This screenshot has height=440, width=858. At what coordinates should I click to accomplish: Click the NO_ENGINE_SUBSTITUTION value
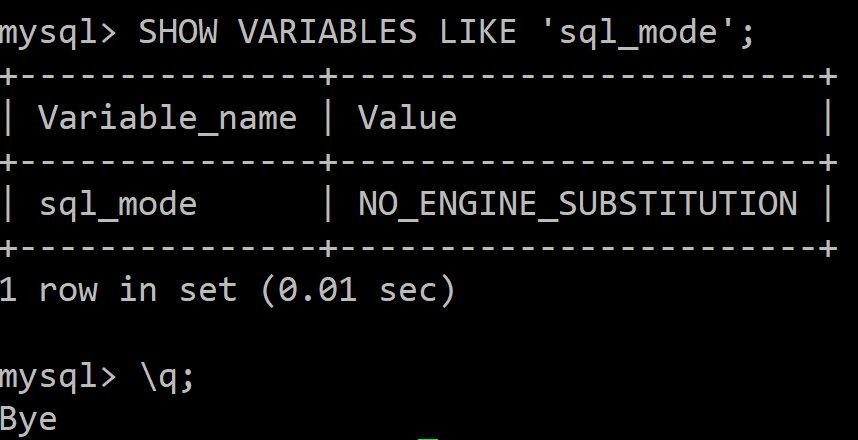[578, 204]
